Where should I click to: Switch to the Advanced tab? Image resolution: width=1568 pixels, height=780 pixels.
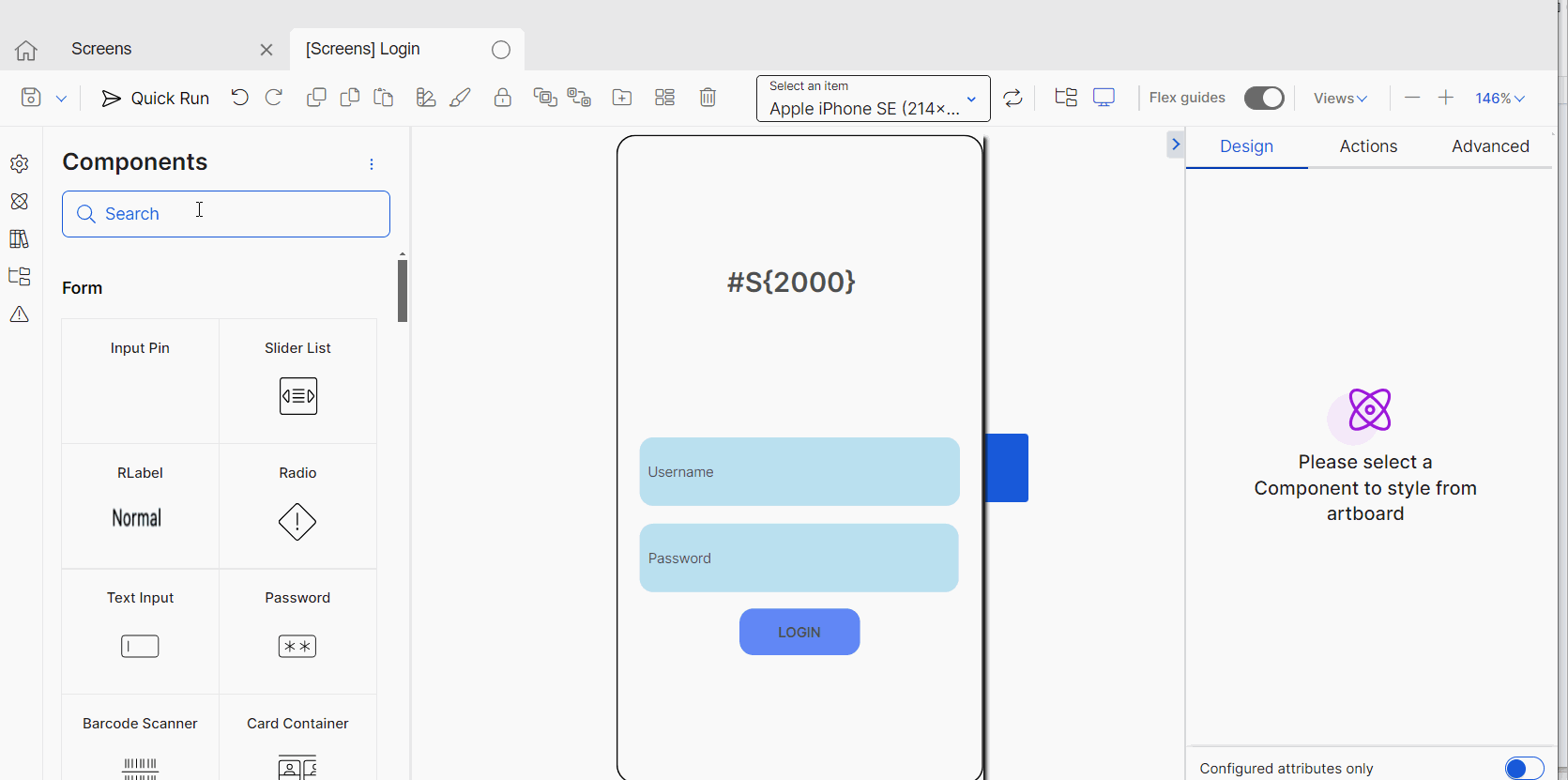click(1489, 146)
